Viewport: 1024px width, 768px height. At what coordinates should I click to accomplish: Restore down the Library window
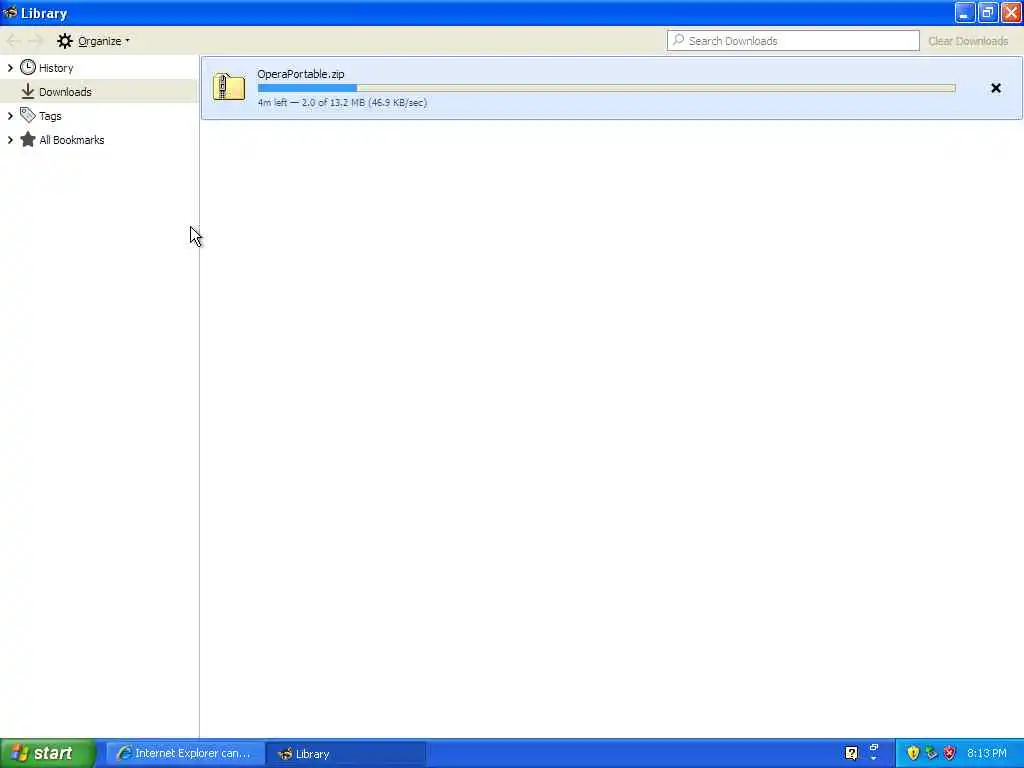tap(987, 12)
